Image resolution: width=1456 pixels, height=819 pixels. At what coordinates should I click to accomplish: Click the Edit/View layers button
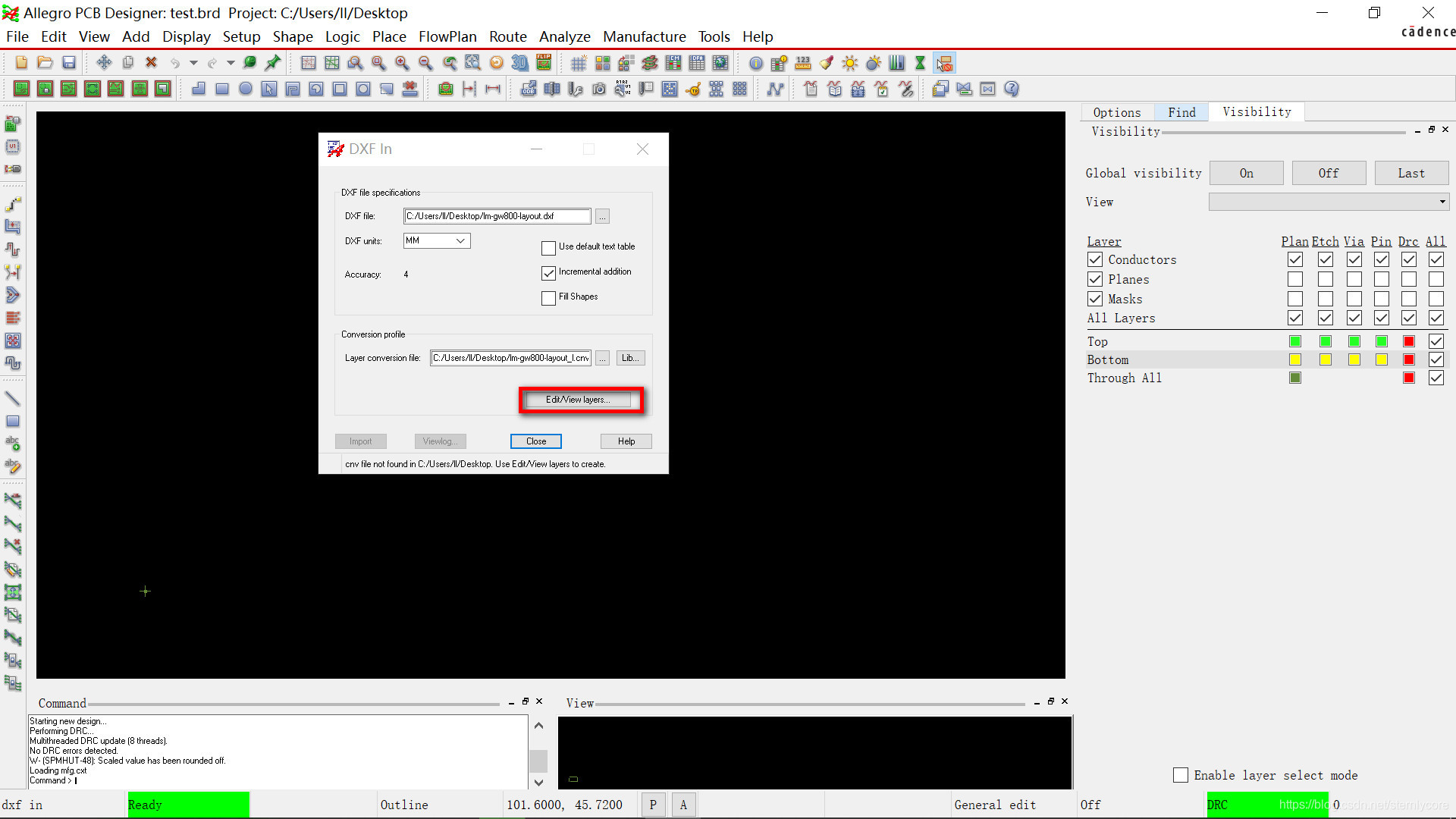pos(578,400)
